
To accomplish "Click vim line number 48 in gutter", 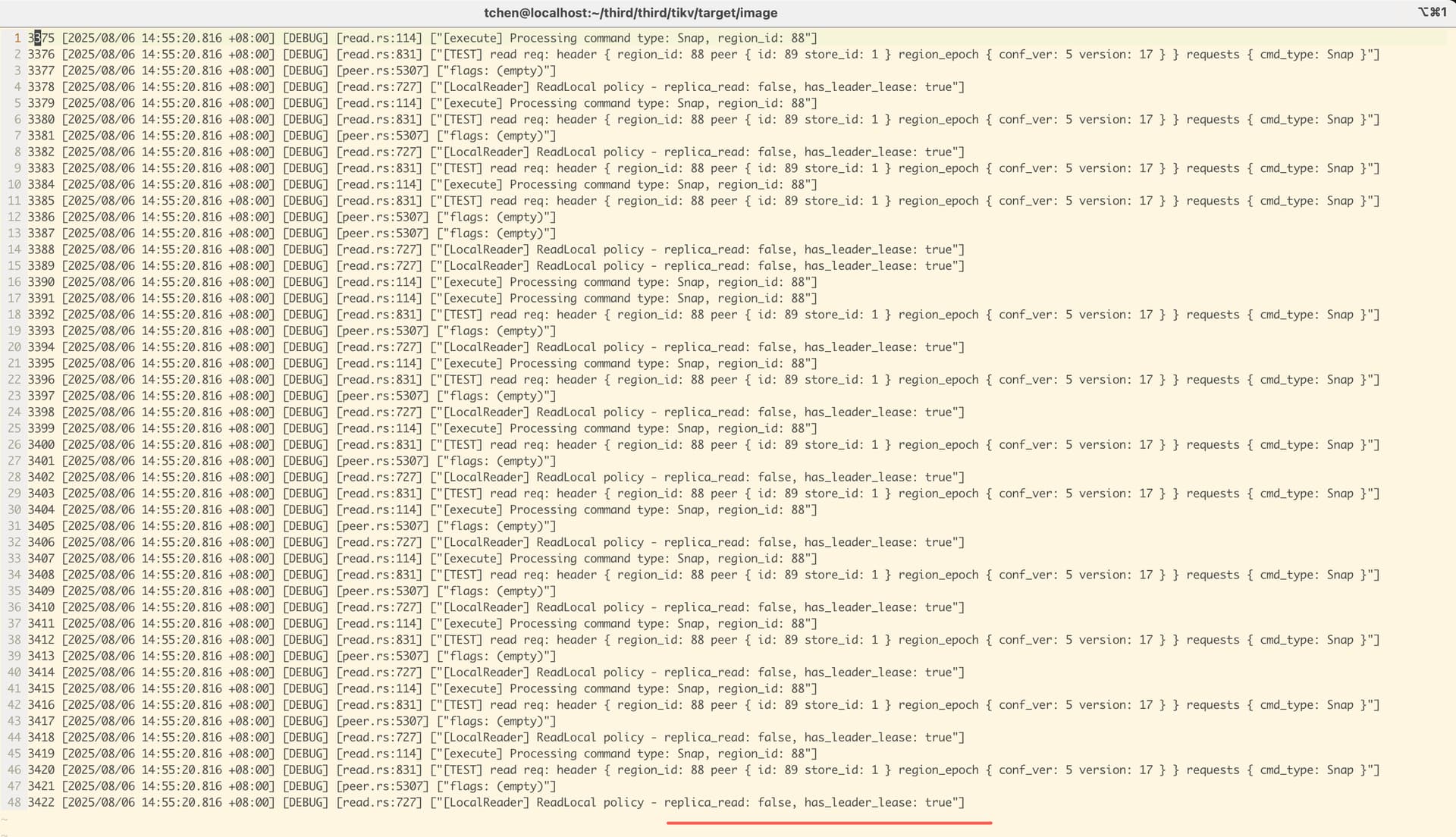I will (14, 802).
